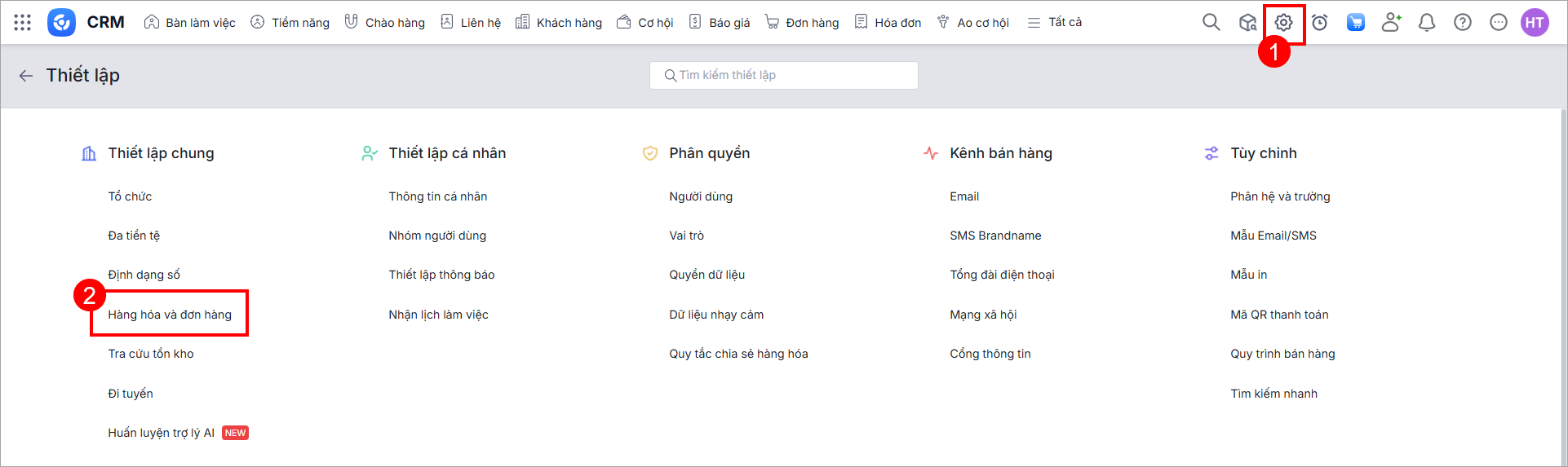The image size is (1568, 467).
Task: Click in the Tìm kiếm thiết lập search field
Action: pos(783,75)
